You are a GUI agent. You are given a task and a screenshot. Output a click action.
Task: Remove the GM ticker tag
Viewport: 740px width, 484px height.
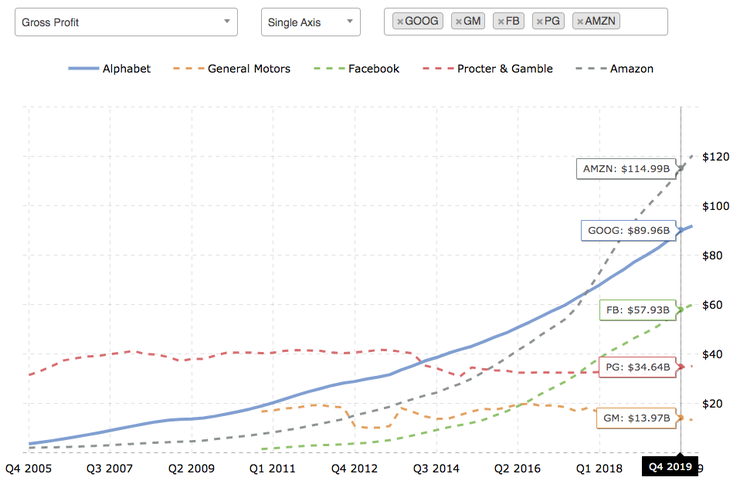[x=459, y=21]
